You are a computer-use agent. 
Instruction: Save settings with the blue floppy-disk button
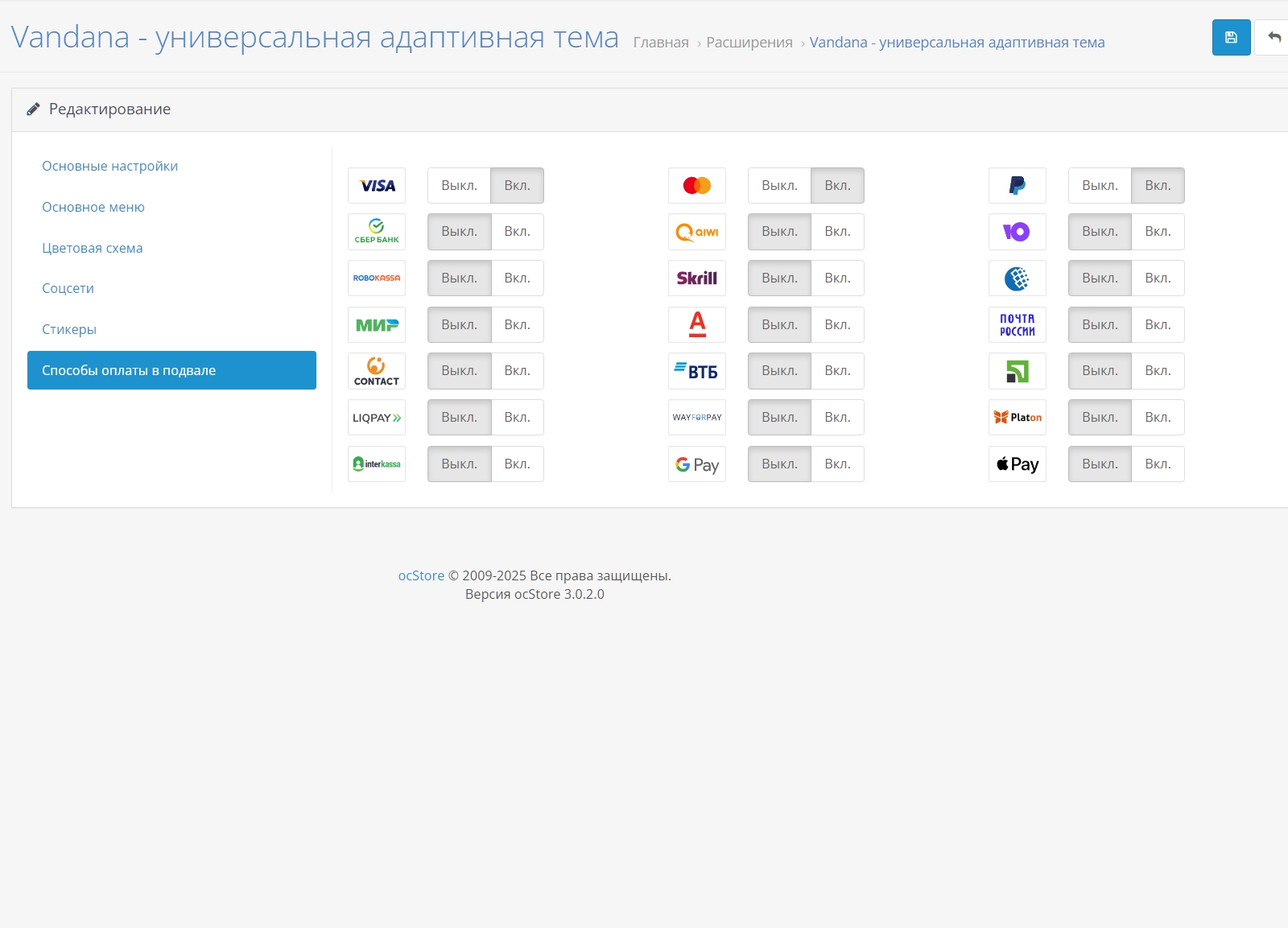click(x=1232, y=37)
